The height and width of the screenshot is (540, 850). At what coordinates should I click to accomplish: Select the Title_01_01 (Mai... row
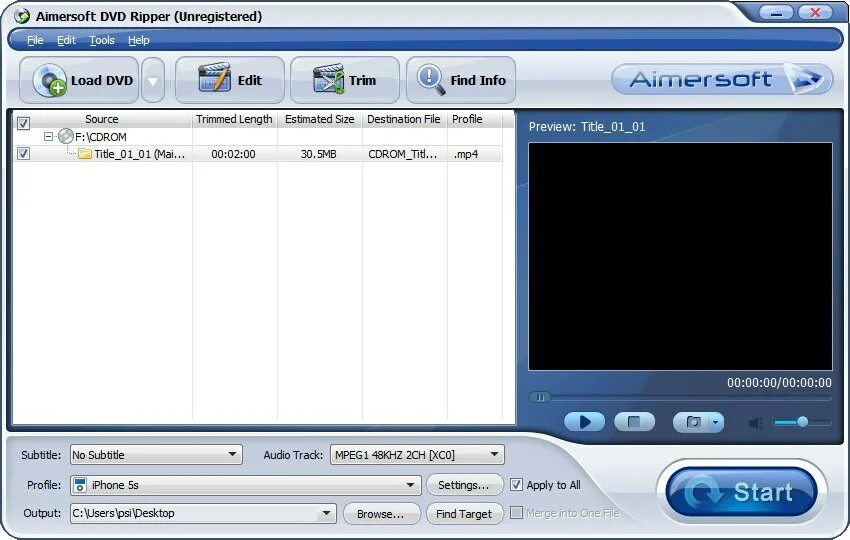[257, 154]
